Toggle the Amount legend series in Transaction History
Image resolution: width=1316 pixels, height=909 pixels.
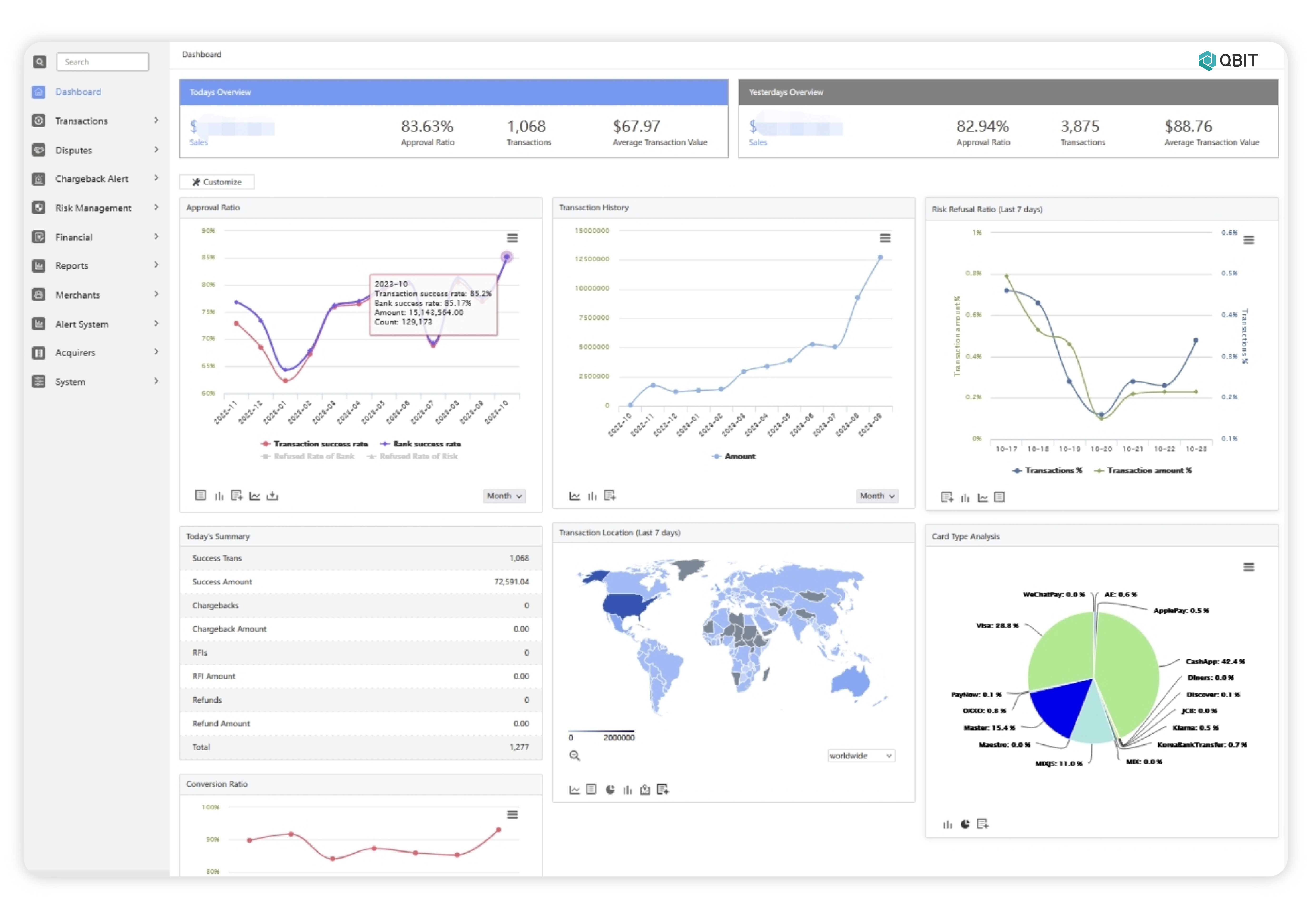734,457
